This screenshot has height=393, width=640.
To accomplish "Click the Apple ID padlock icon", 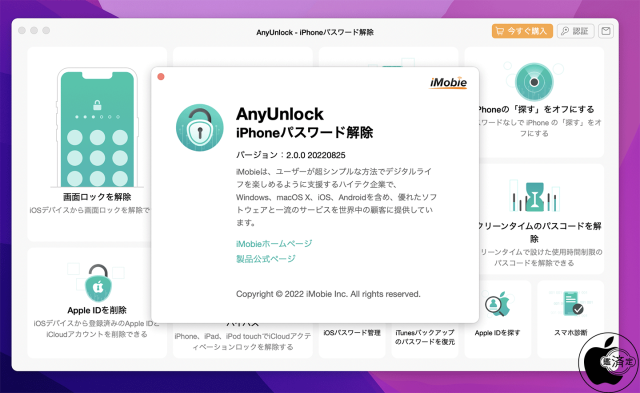I will coord(98,283).
